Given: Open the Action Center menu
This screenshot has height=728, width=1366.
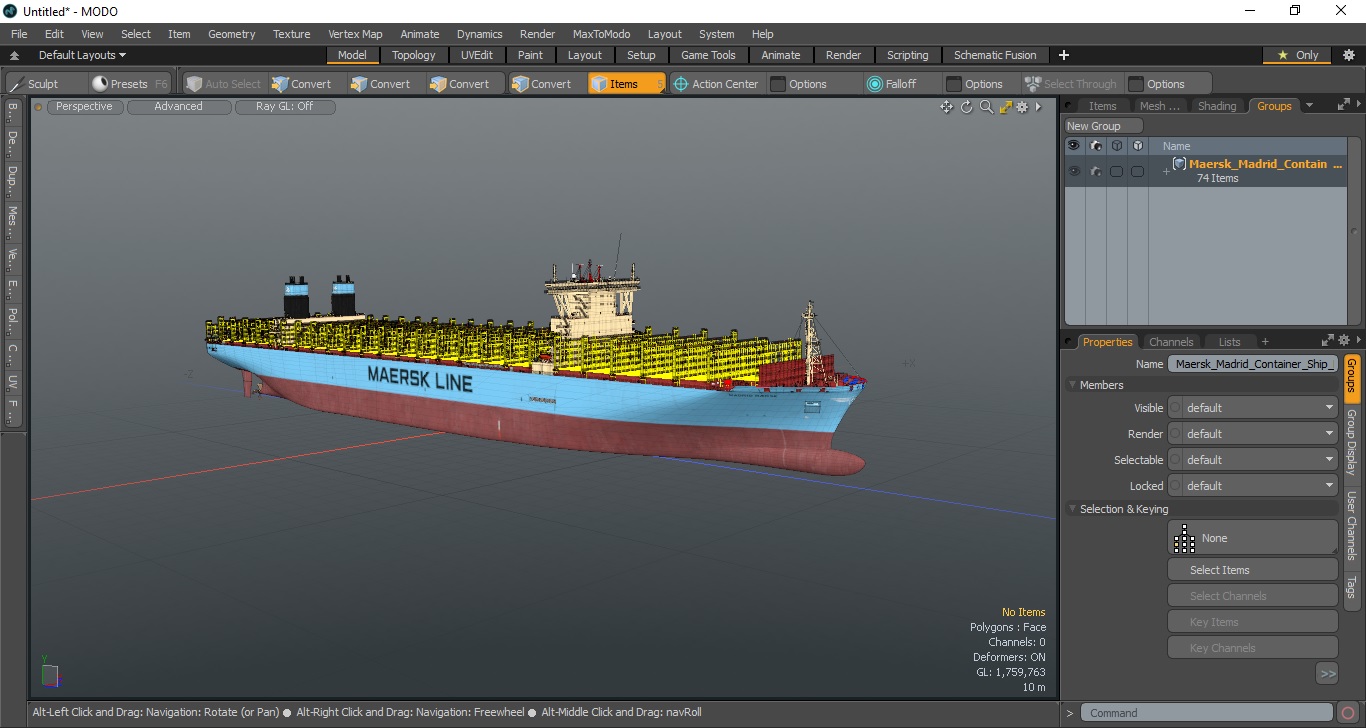Looking at the screenshot, I should point(717,84).
